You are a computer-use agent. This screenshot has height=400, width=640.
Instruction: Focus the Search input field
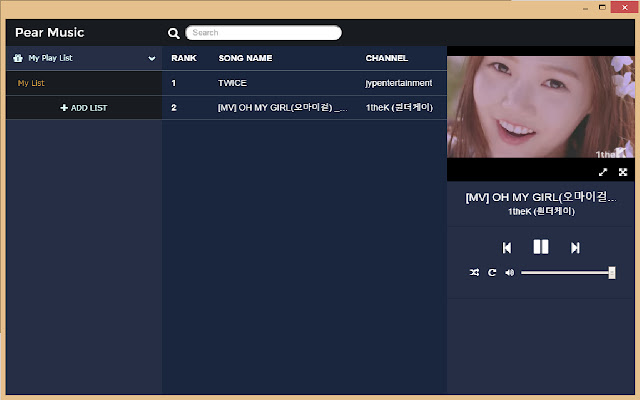click(263, 33)
